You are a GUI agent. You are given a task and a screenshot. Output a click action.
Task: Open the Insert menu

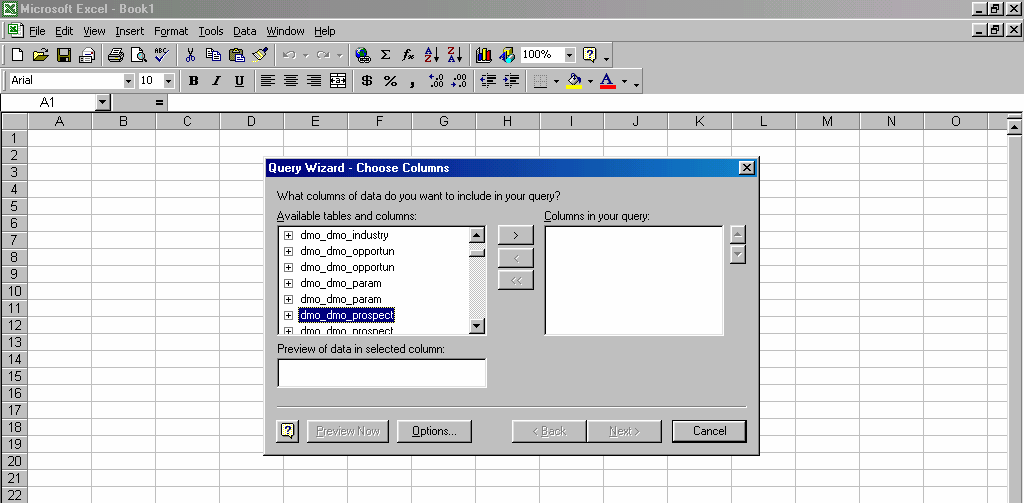coord(130,31)
